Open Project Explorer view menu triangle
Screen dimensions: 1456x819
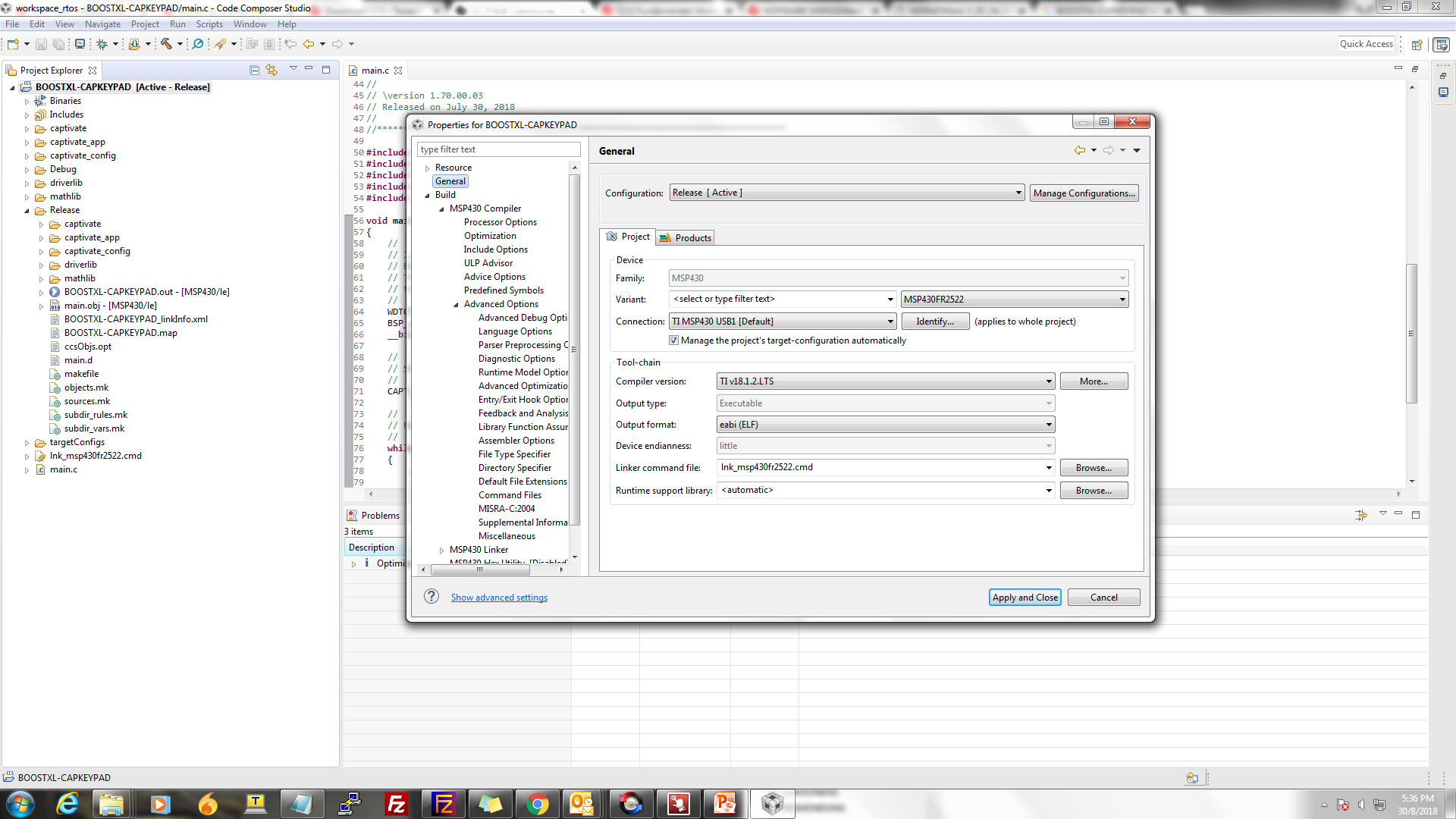pyautogui.click(x=293, y=69)
